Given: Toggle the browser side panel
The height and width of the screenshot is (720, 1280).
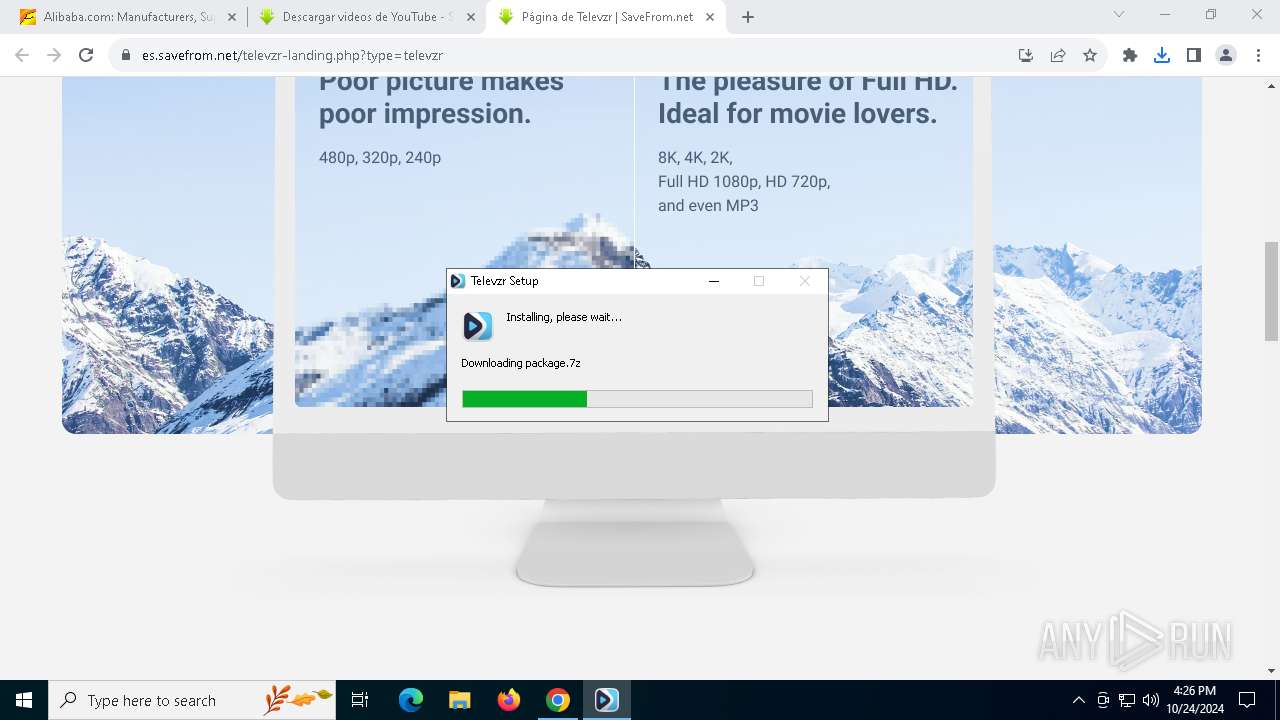Looking at the screenshot, I should pos(1194,55).
